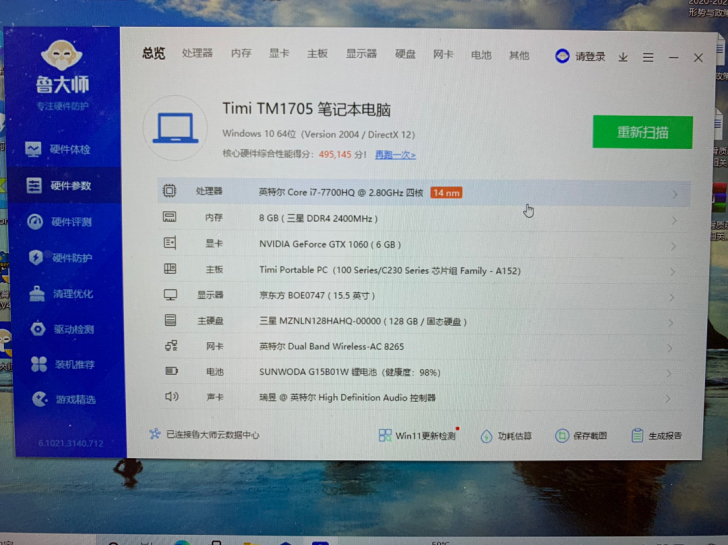Click 保存截图 to save screenshot
728x545 pixels.
(581, 436)
